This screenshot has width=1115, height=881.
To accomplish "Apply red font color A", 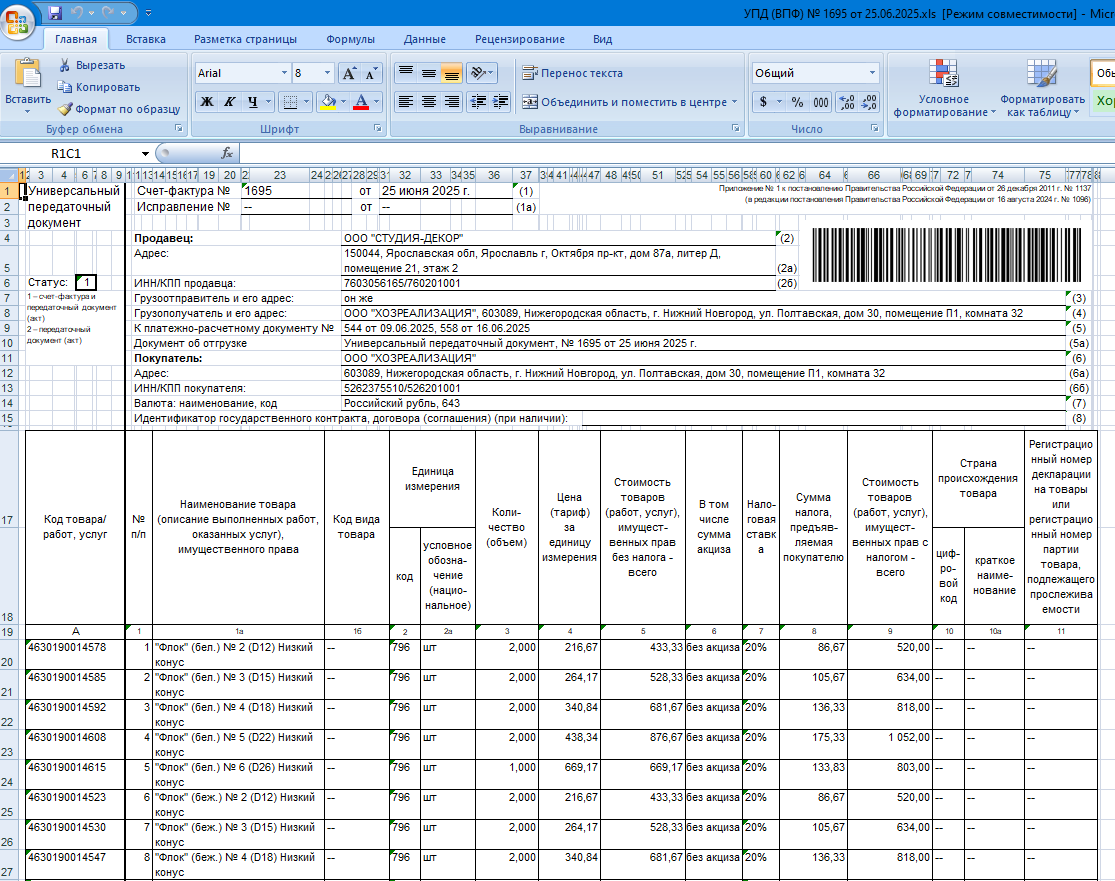I will [x=361, y=102].
